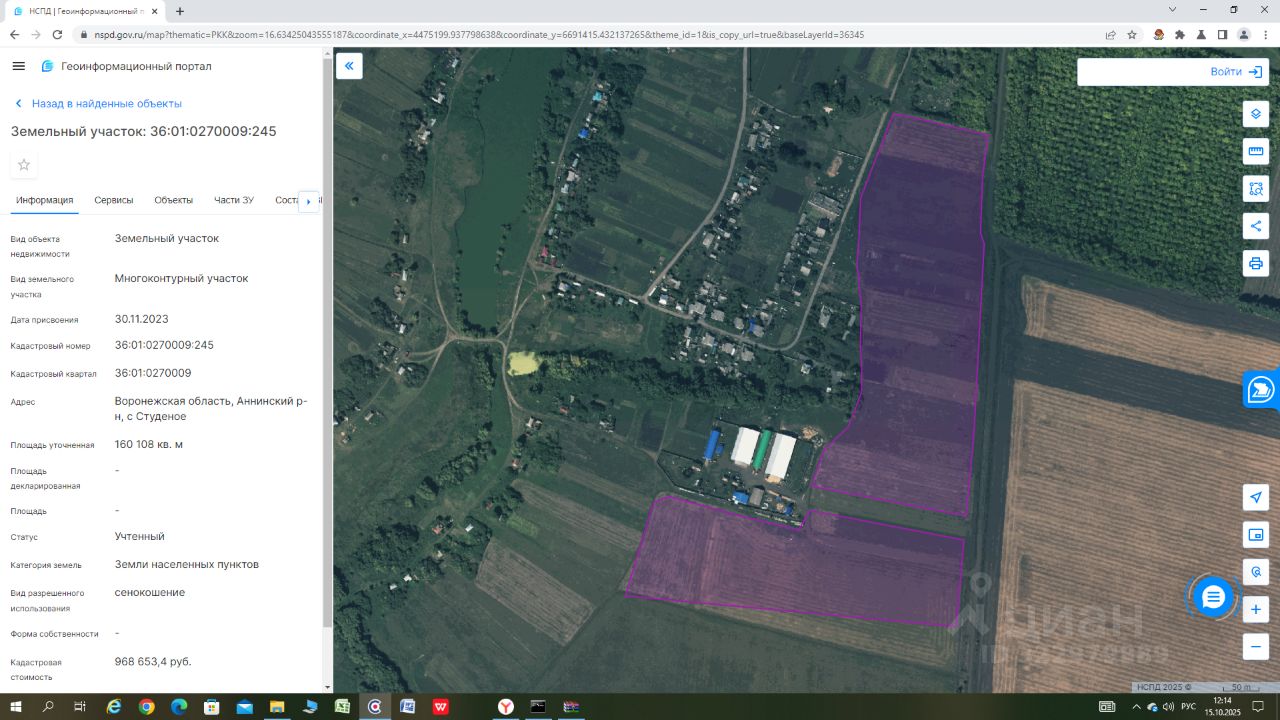
Task: Open the volume control in system tray
Action: pyautogui.click(x=1168, y=706)
